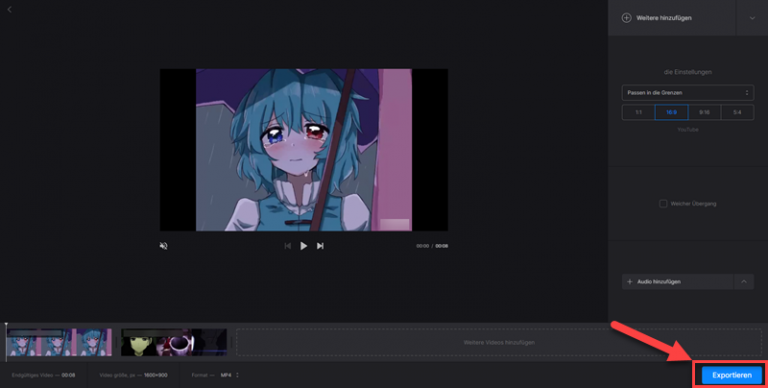768x388 pixels.
Task: Unmute the video with speaker icon
Action: tap(164, 246)
